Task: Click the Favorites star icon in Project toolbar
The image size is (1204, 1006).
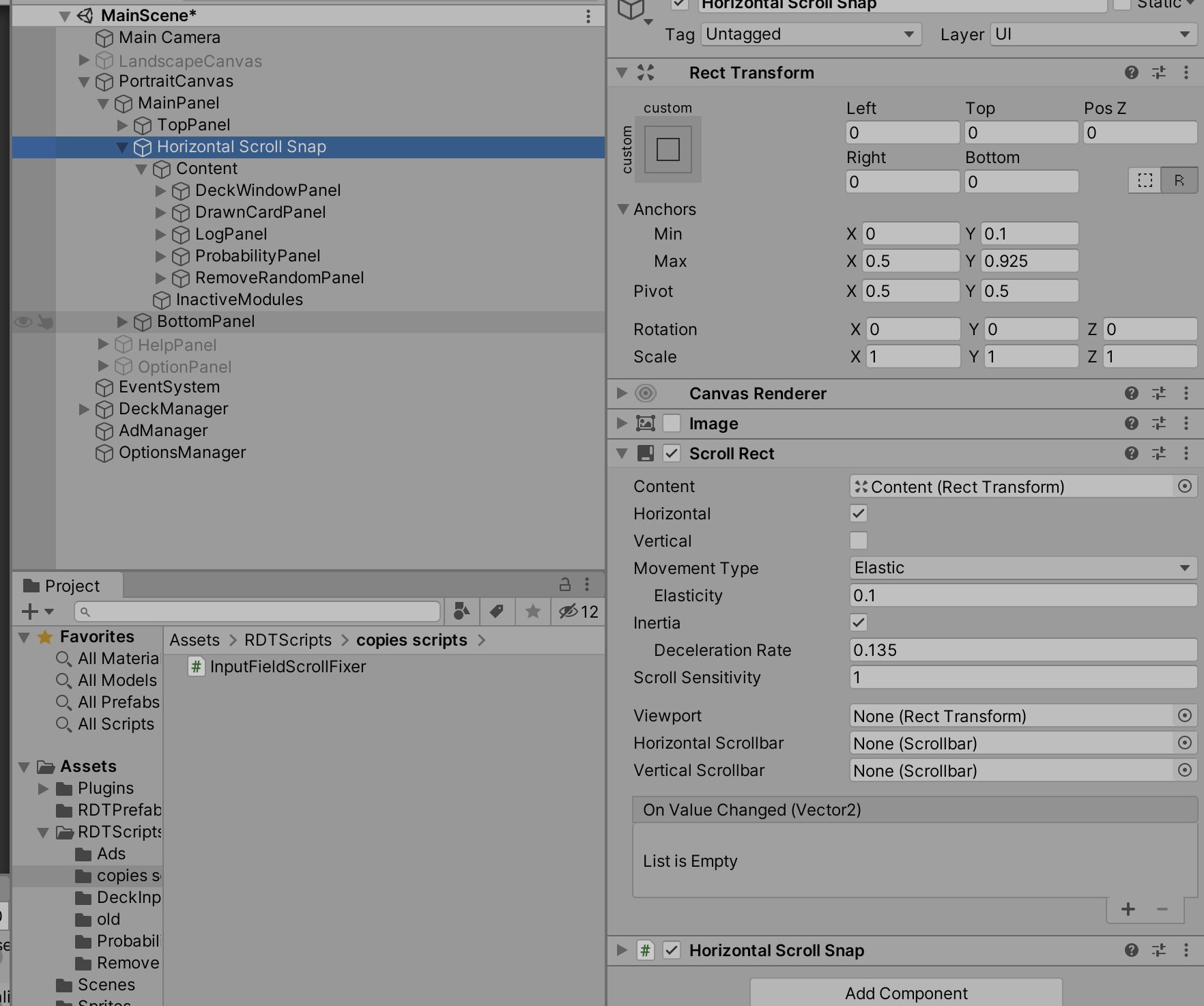Action: pos(532,612)
